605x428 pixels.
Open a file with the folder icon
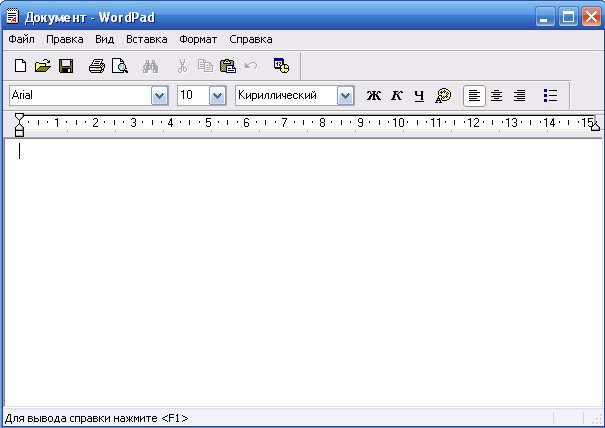pyautogui.click(x=42, y=66)
